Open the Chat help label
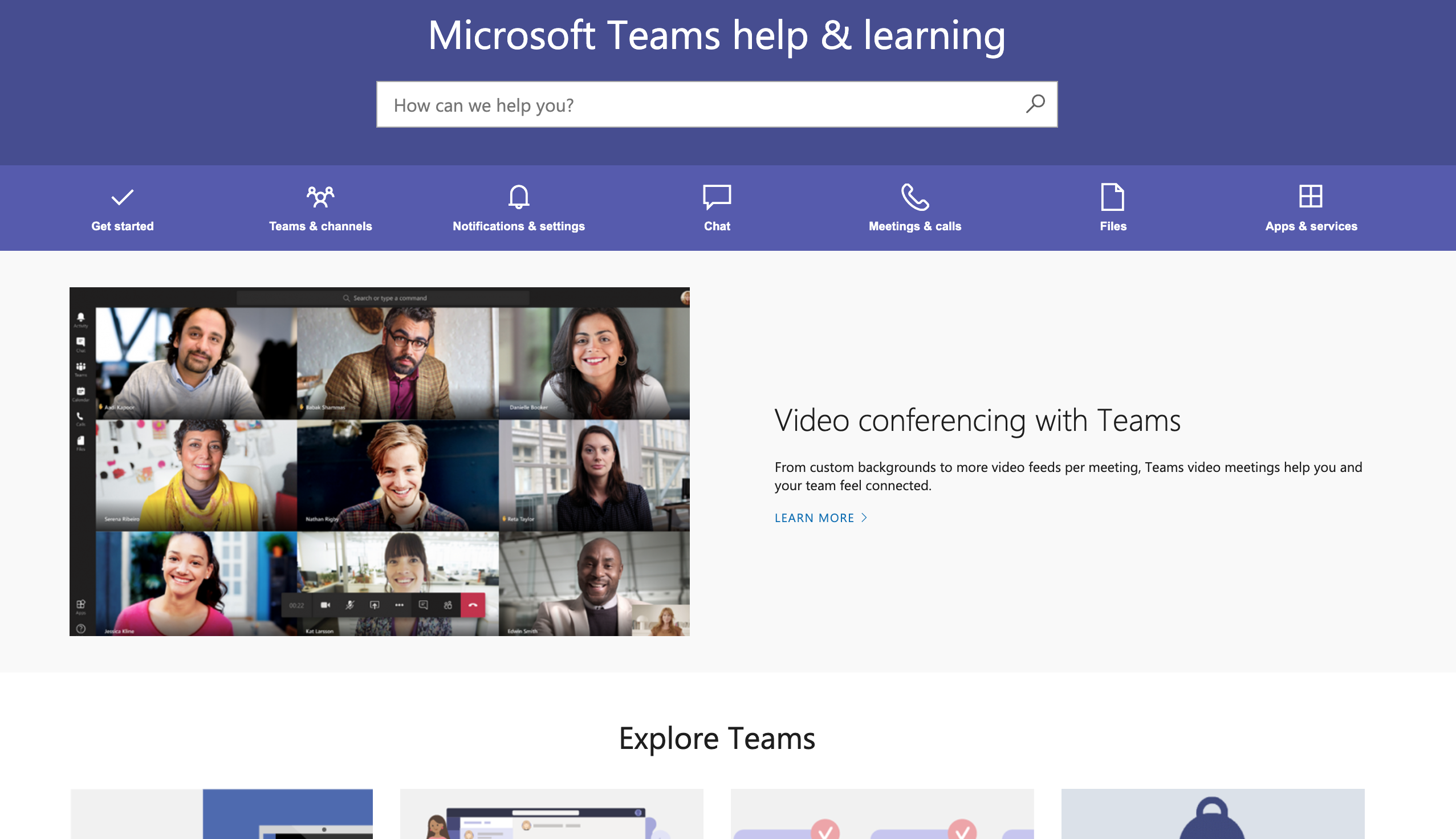 click(x=717, y=226)
